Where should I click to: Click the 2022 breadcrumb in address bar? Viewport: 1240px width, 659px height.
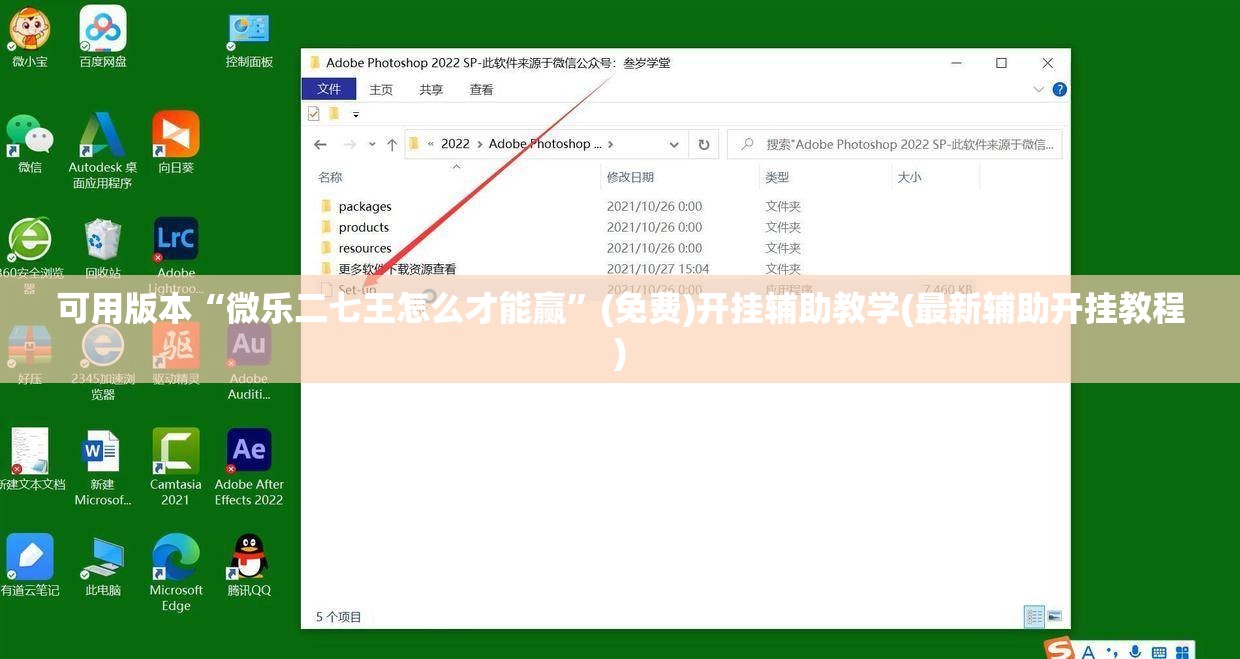coord(455,144)
